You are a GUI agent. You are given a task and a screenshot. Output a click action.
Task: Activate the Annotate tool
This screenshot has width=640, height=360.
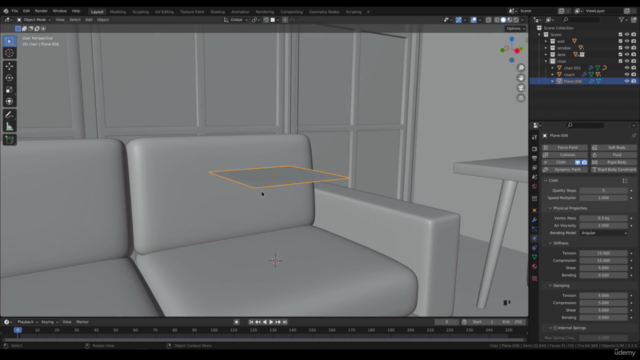click(x=9, y=115)
